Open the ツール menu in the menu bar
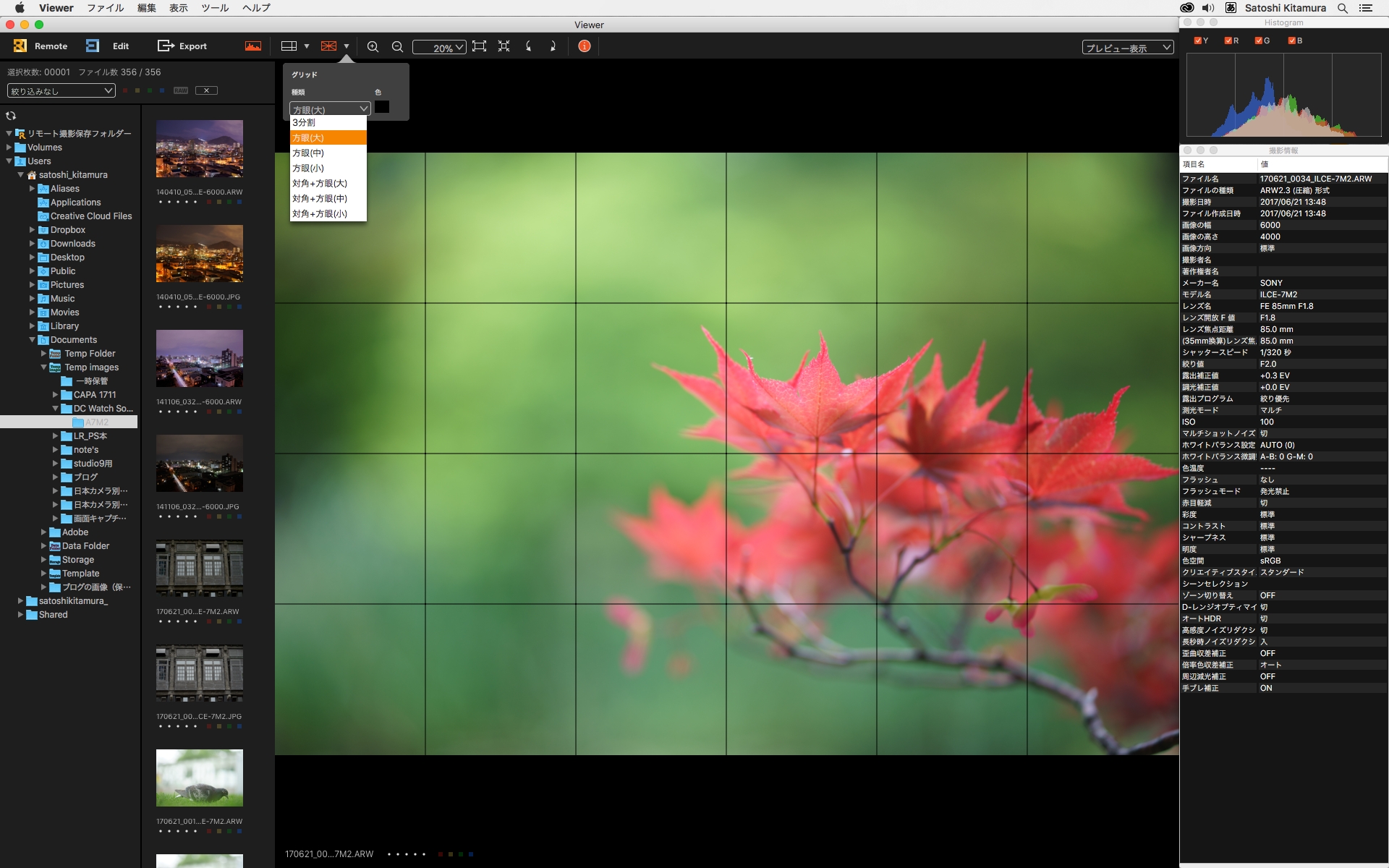Viewport: 1389px width, 868px height. pos(214,8)
